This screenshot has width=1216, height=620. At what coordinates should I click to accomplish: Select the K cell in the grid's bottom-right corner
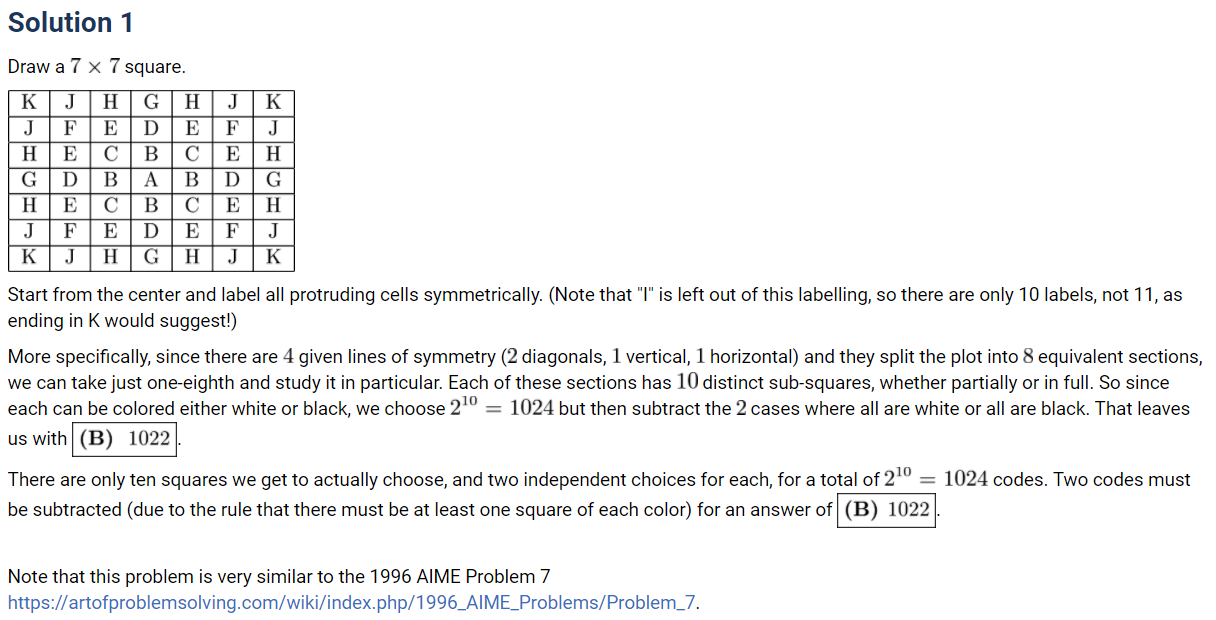(273, 257)
